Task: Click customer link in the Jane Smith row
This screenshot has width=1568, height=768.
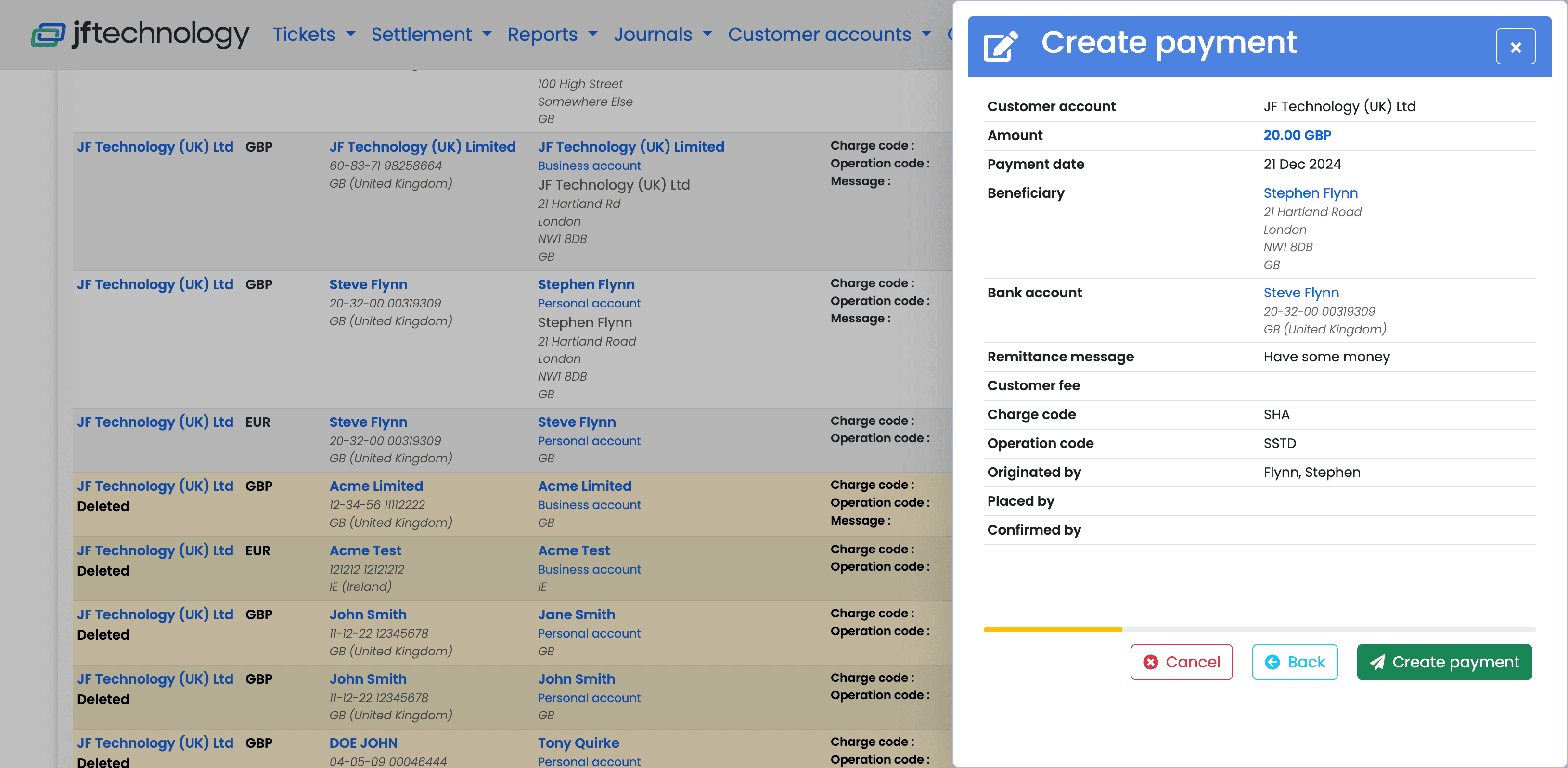Action: coord(154,614)
